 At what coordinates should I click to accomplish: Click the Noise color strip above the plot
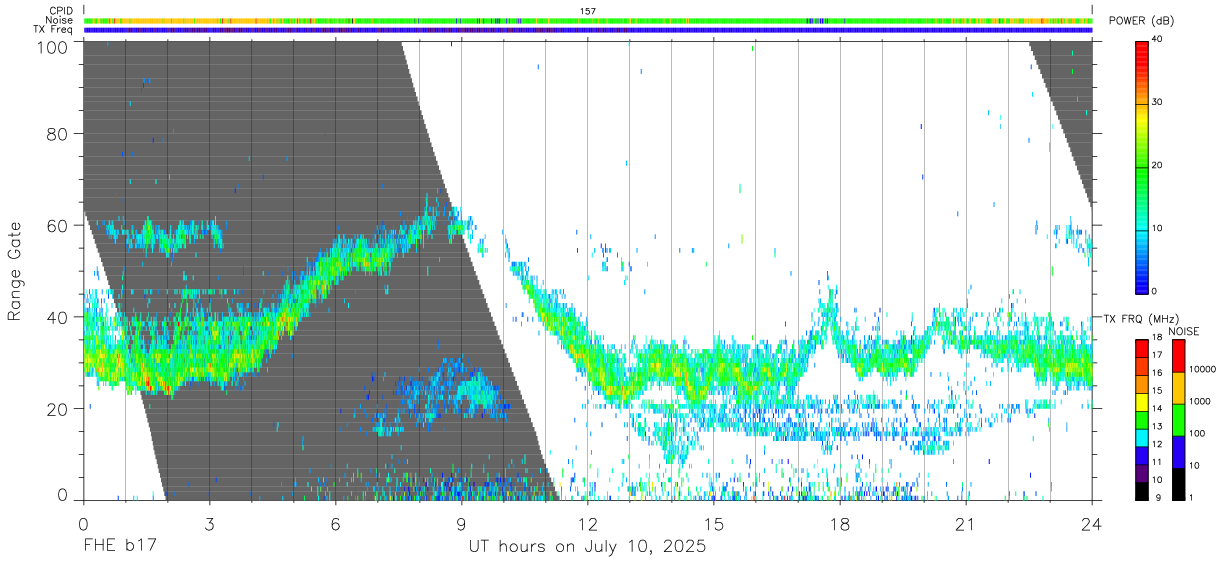pos(588,20)
